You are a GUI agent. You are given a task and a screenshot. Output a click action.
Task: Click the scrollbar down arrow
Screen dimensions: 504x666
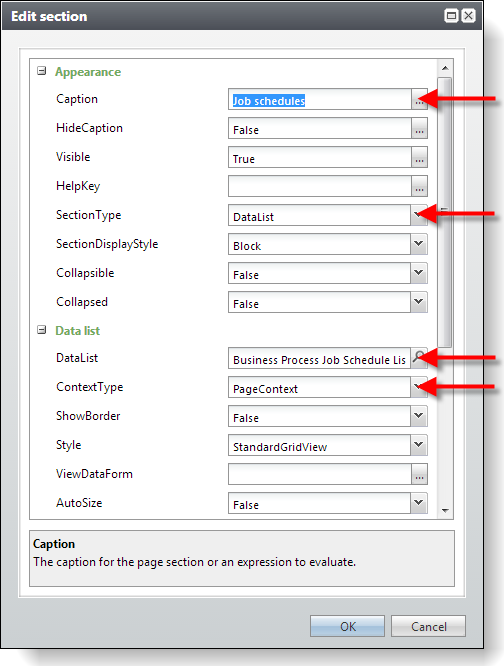pos(445,511)
